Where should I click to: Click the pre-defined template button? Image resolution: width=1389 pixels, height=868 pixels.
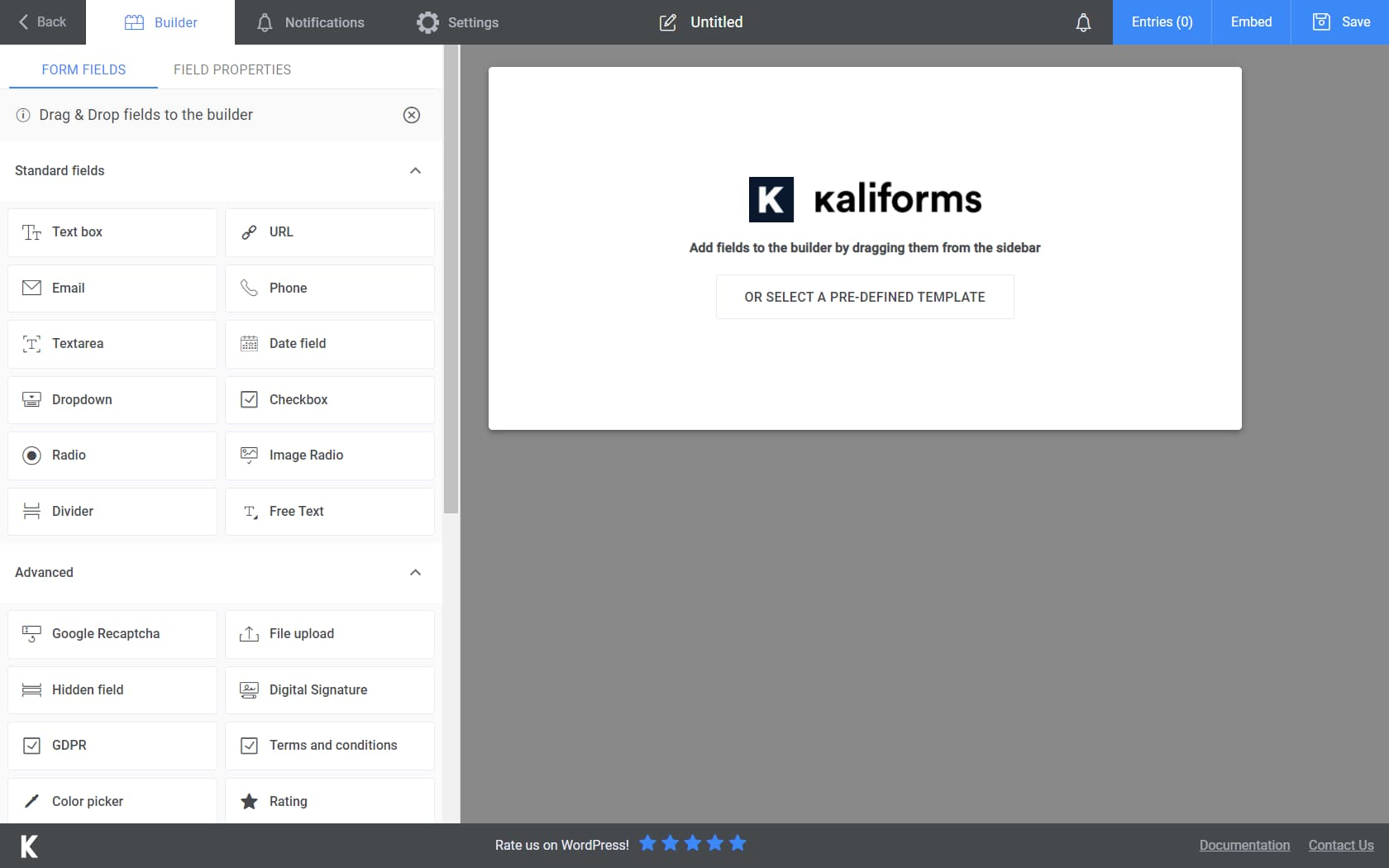click(865, 296)
